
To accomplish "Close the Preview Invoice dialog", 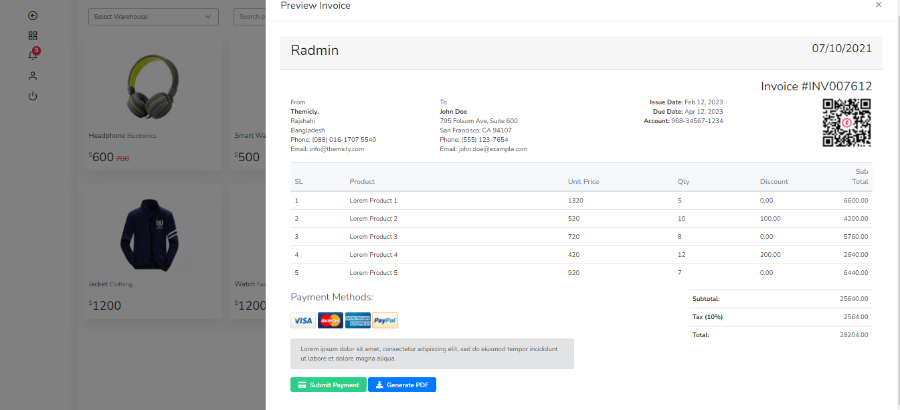I will coord(878,5).
